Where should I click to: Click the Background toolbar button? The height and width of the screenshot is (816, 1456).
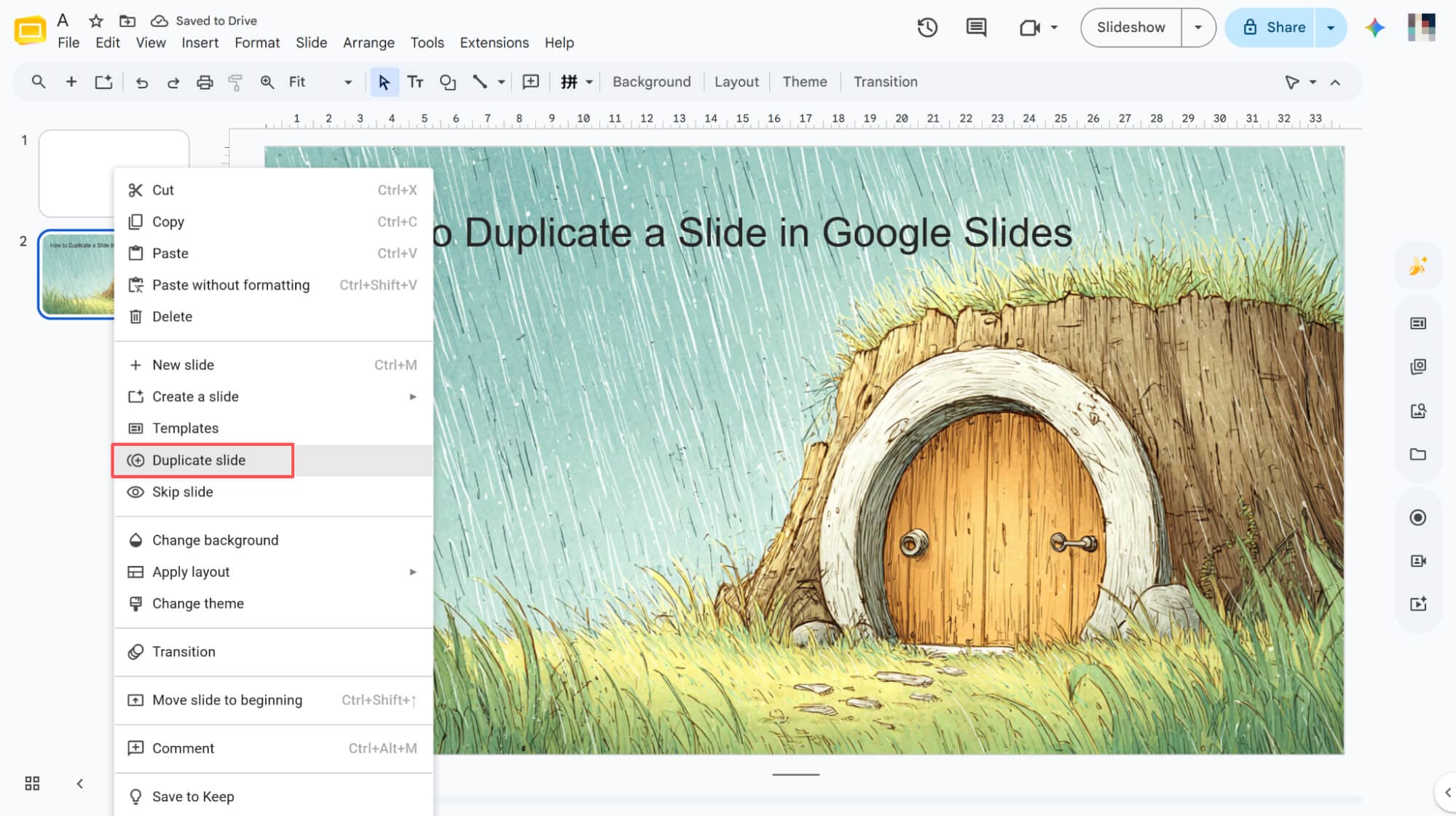tap(651, 82)
